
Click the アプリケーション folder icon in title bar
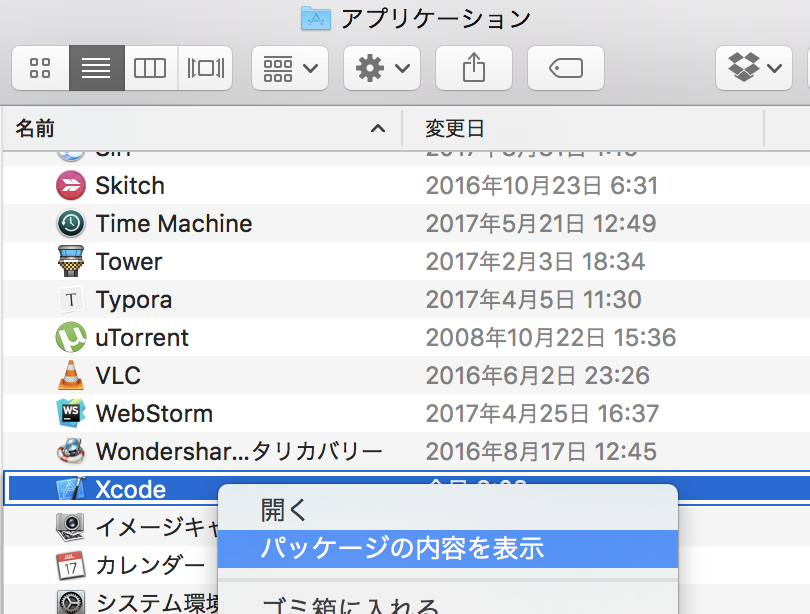(316, 19)
